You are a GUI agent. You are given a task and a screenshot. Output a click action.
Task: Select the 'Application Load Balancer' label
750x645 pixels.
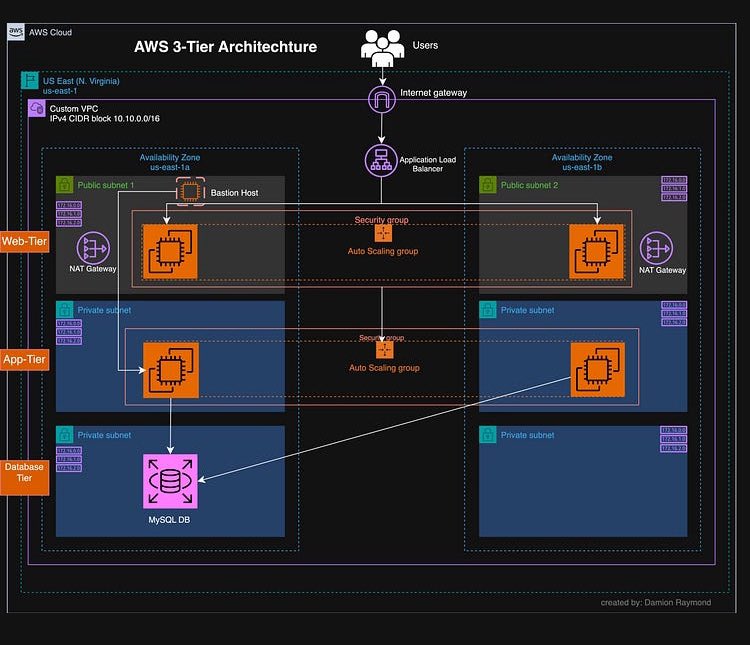(x=428, y=164)
